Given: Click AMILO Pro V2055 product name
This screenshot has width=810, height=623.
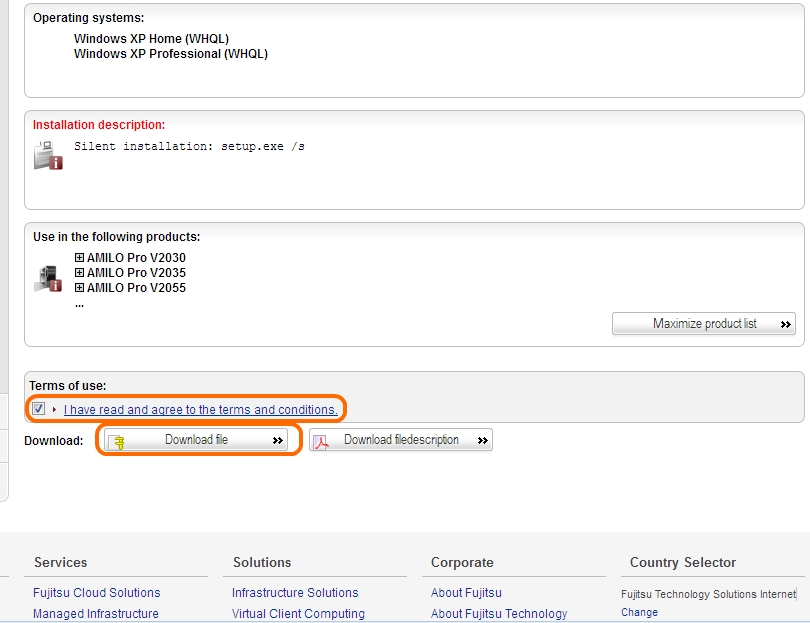Looking at the screenshot, I should click(x=136, y=287).
